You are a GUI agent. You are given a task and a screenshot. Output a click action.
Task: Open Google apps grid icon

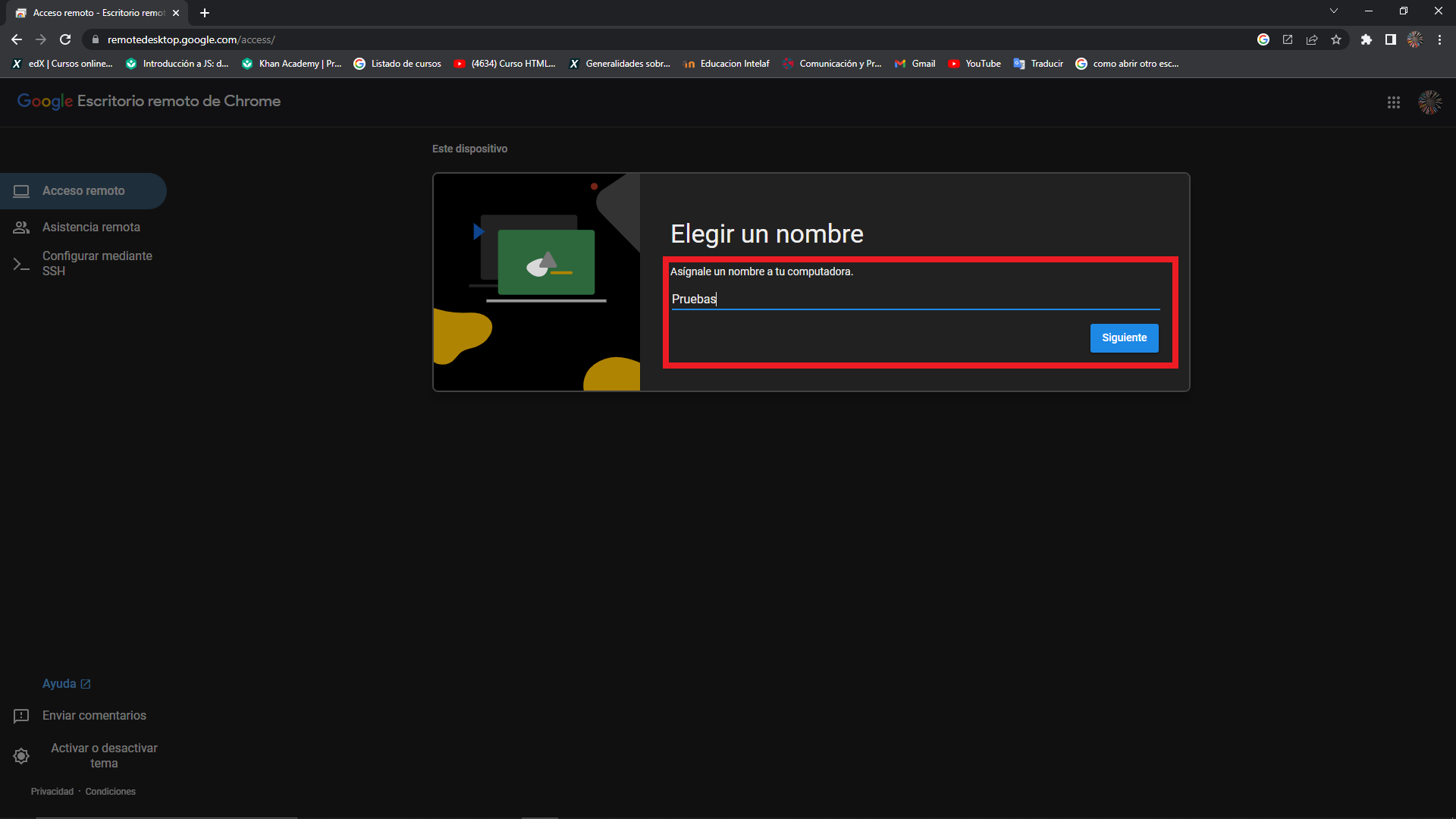[x=1393, y=102]
